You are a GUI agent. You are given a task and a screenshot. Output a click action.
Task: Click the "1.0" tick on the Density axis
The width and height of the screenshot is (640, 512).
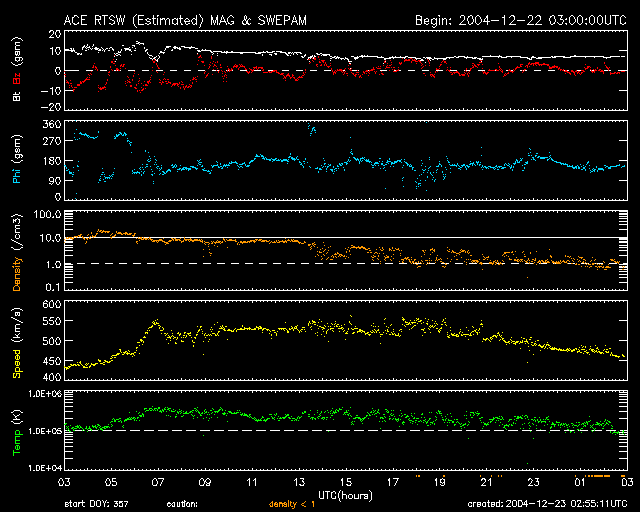tap(53, 264)
